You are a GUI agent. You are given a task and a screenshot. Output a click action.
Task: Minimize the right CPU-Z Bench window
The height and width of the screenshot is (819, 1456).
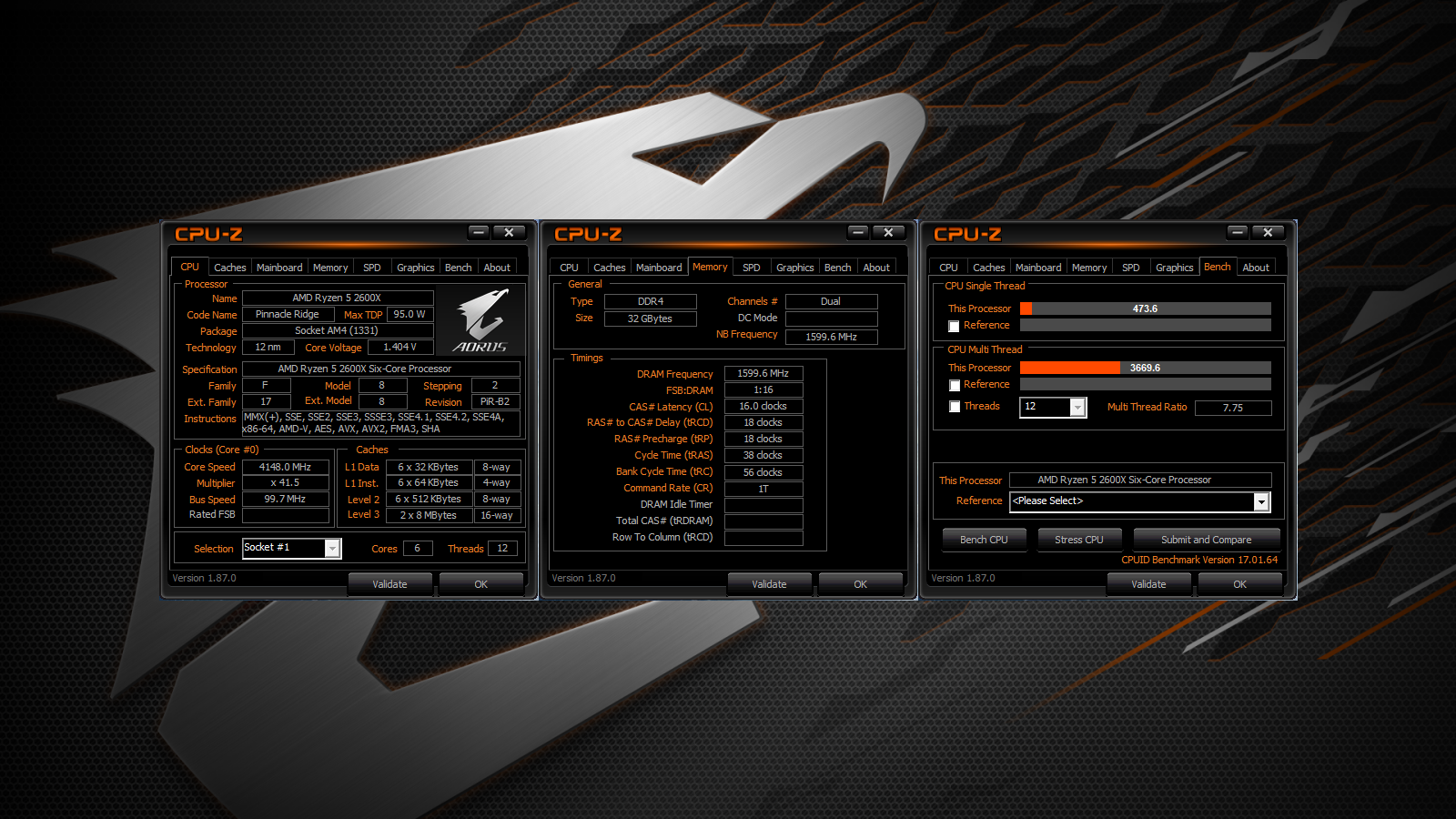(x=1238, y=233)
